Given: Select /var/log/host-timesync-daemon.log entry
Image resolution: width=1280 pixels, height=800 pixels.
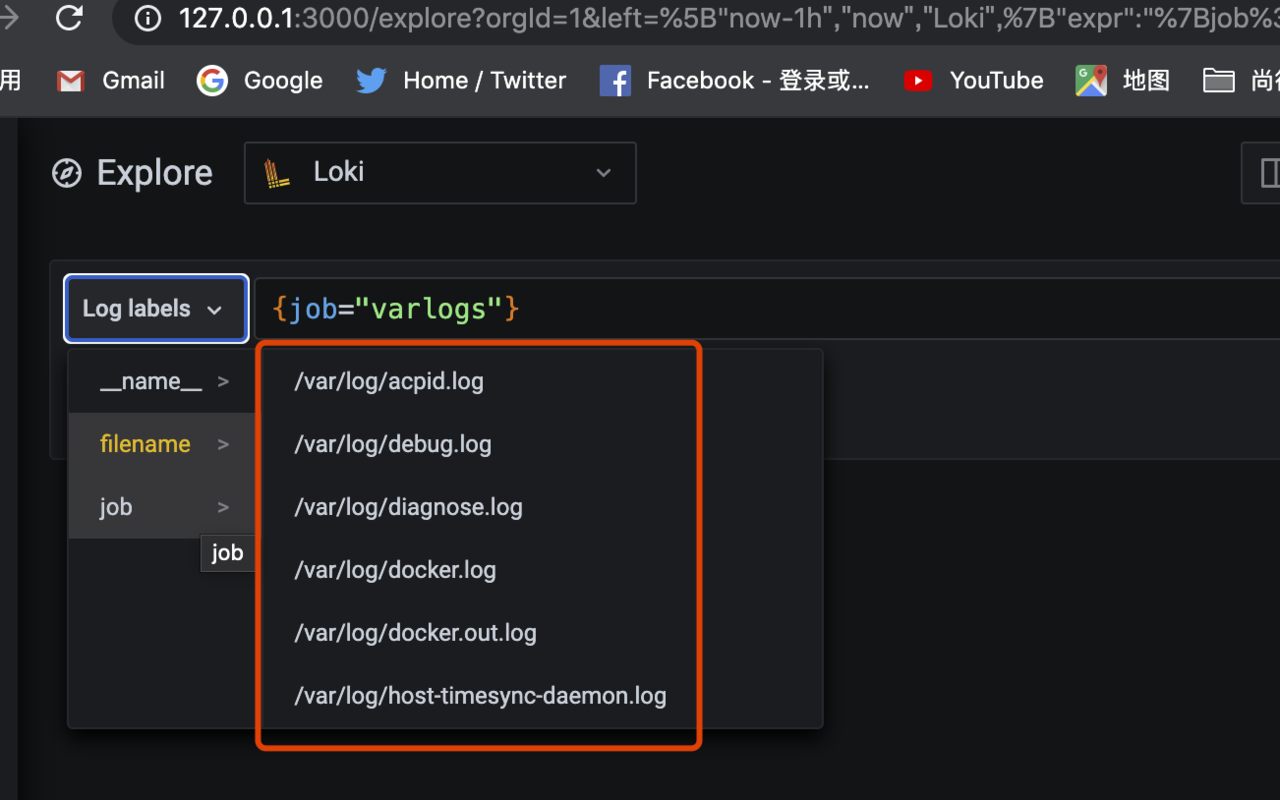Looking at the screenshot, I should 480,696.
